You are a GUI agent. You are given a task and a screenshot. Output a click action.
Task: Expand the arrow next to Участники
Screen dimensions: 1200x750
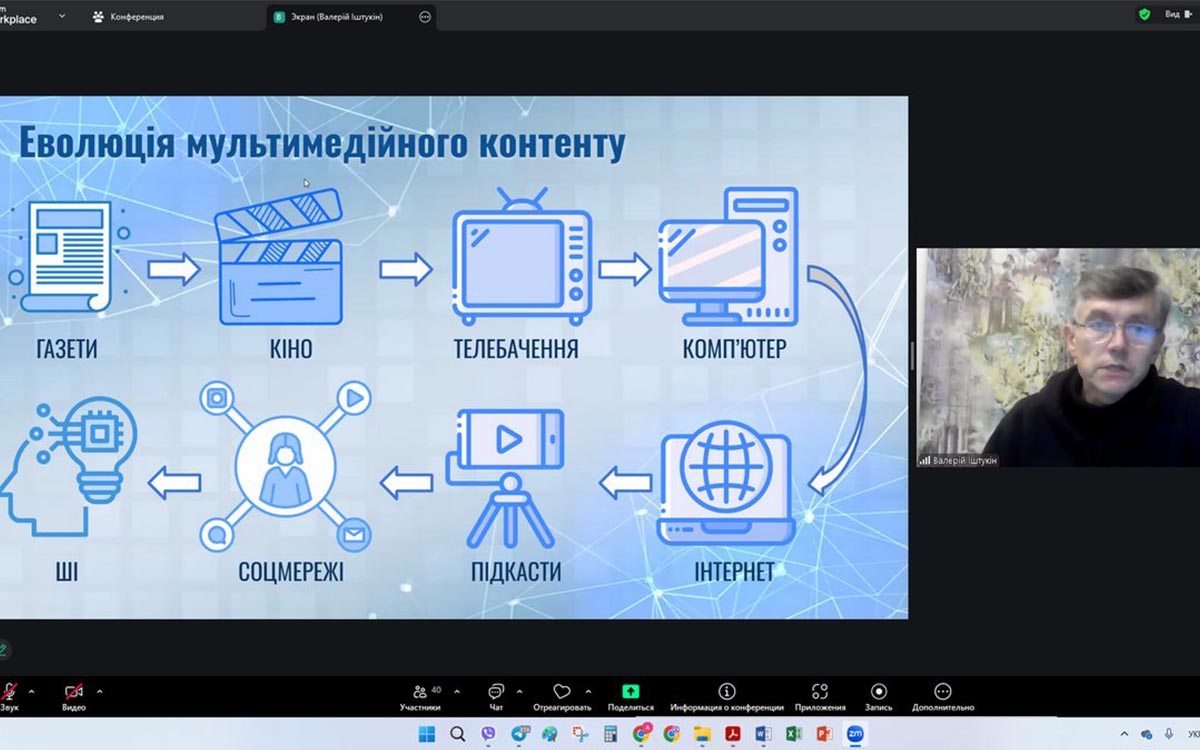point(457,691)
